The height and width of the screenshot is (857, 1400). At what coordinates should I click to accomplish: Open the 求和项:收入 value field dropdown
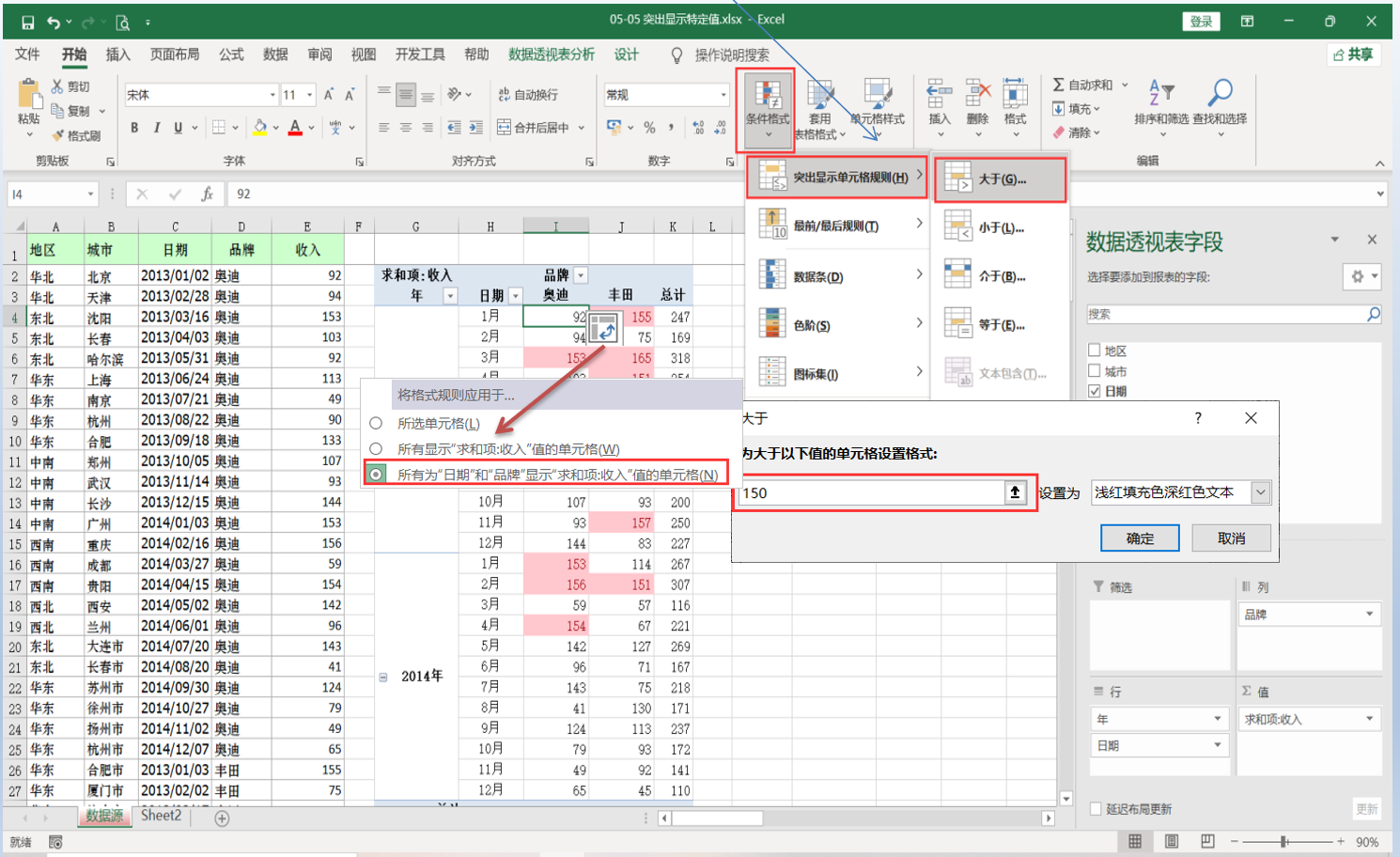tap(1370, 719)
